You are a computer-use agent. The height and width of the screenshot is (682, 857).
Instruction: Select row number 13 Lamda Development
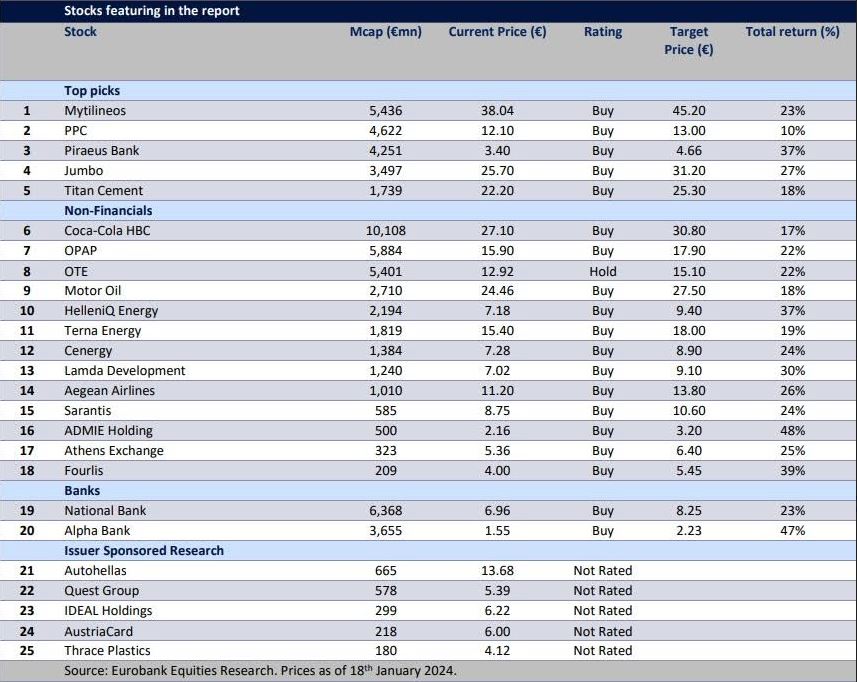click(x=27, y=371)
